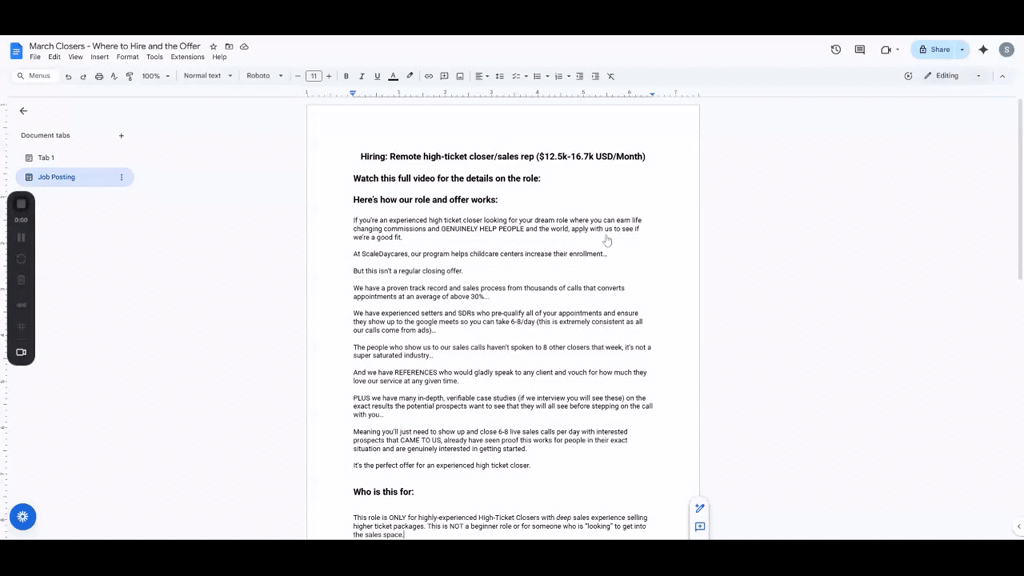Screen dimensions: 1024x576
Task: Open version history clock icon
Action: point(836,50)
